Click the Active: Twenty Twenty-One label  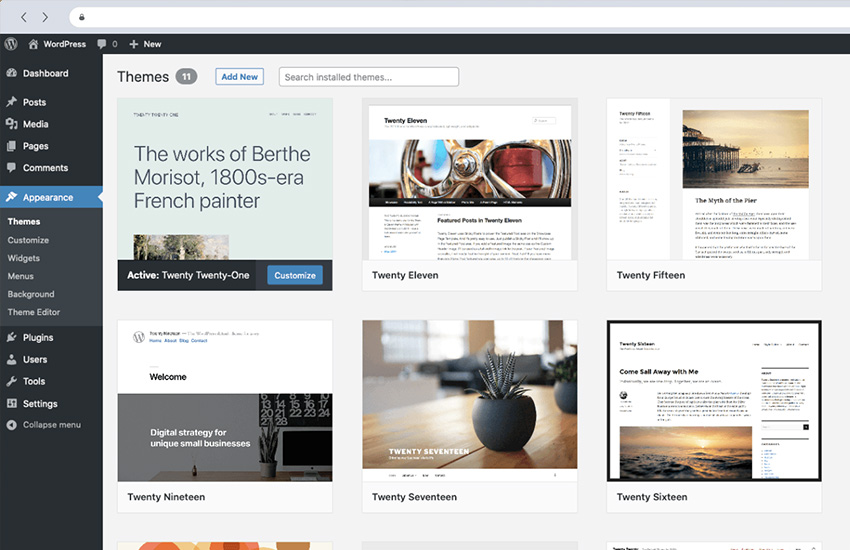(x=188, y=275)
